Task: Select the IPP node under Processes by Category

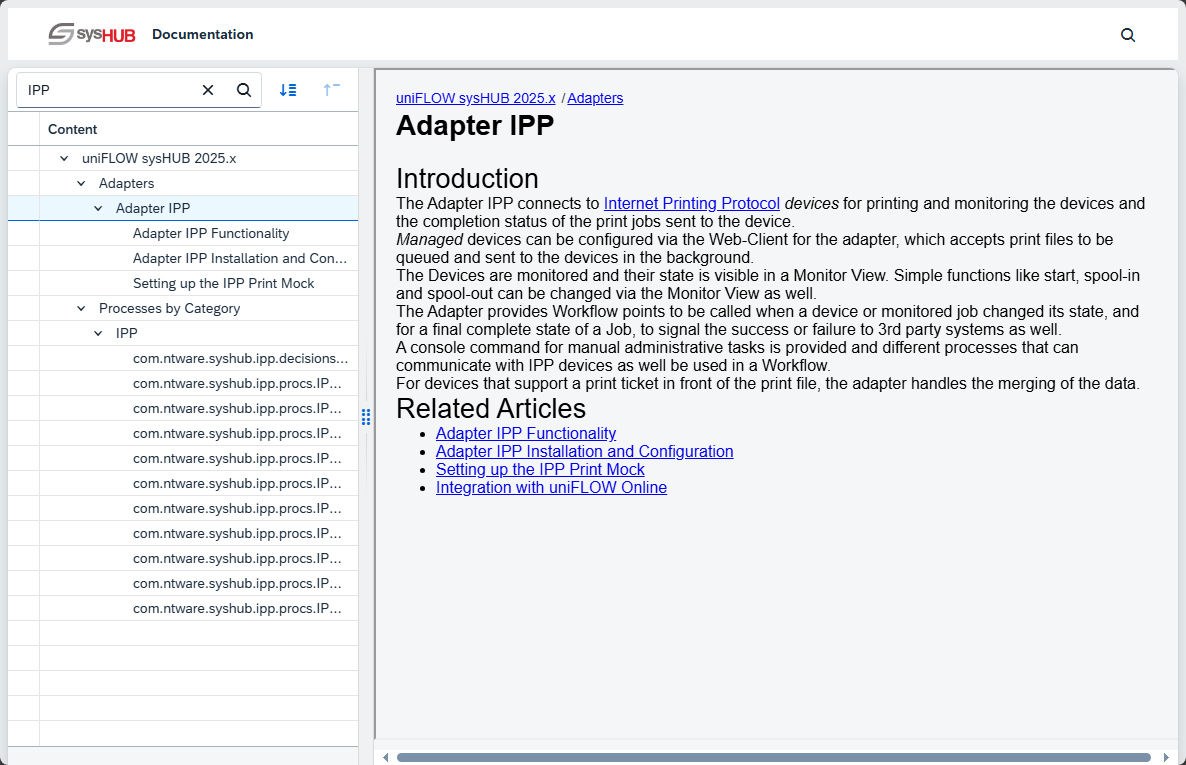Action: pyautogui.click(x=126, y=333)
